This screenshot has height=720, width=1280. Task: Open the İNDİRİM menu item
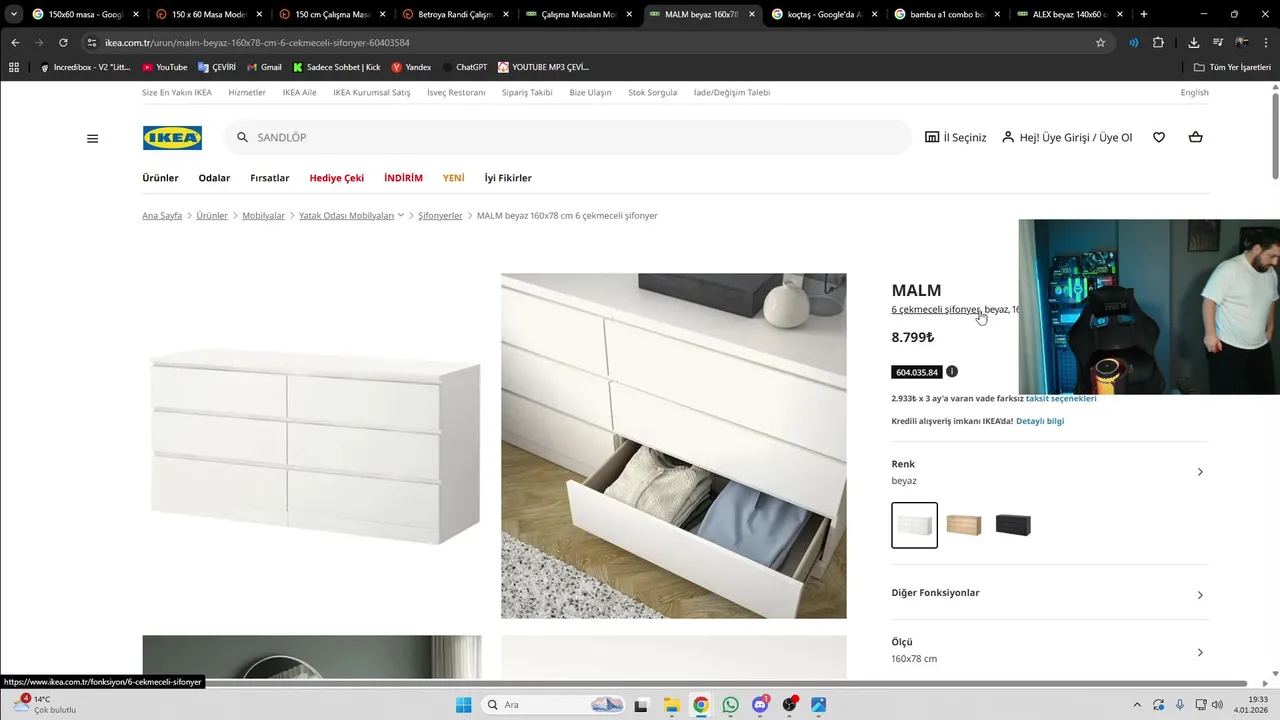[x=403, y=178]
